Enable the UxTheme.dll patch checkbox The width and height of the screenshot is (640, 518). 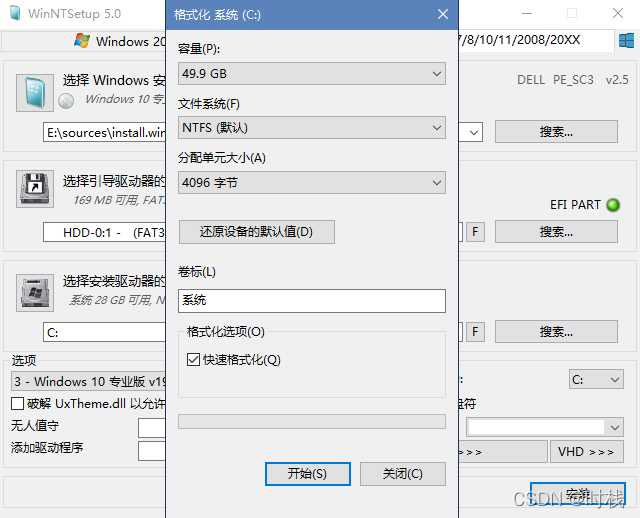click(18, 404)
